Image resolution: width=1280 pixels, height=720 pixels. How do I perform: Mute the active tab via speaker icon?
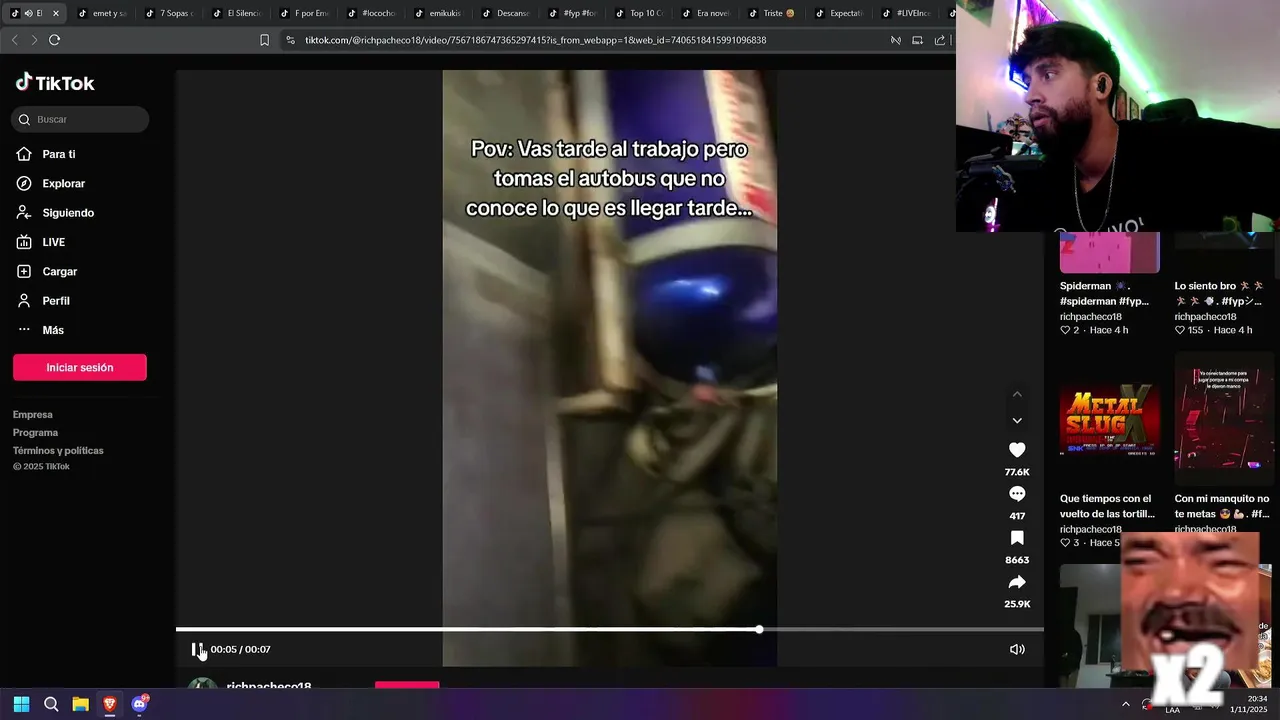pos(27,13)
